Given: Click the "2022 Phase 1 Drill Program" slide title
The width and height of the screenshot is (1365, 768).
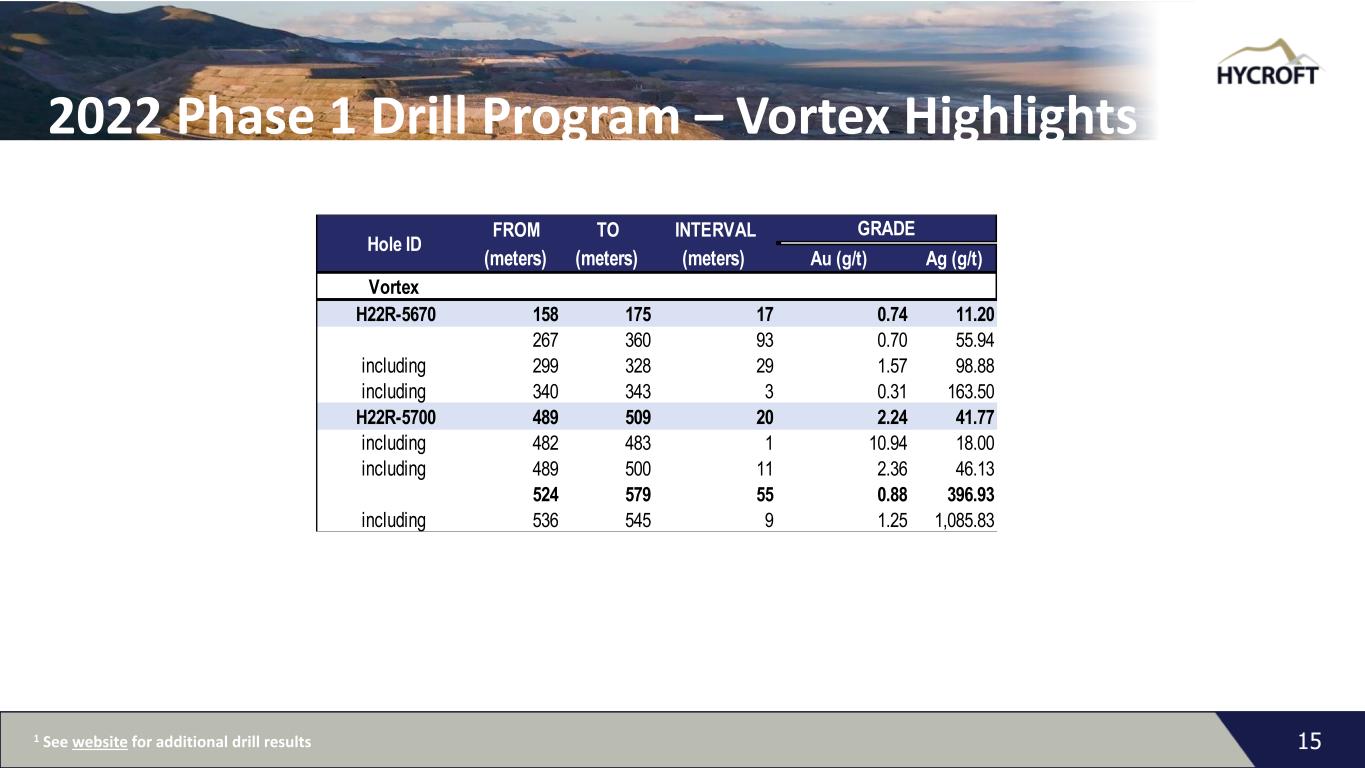Looking at the screenshot, I should (x=592, y=118).
